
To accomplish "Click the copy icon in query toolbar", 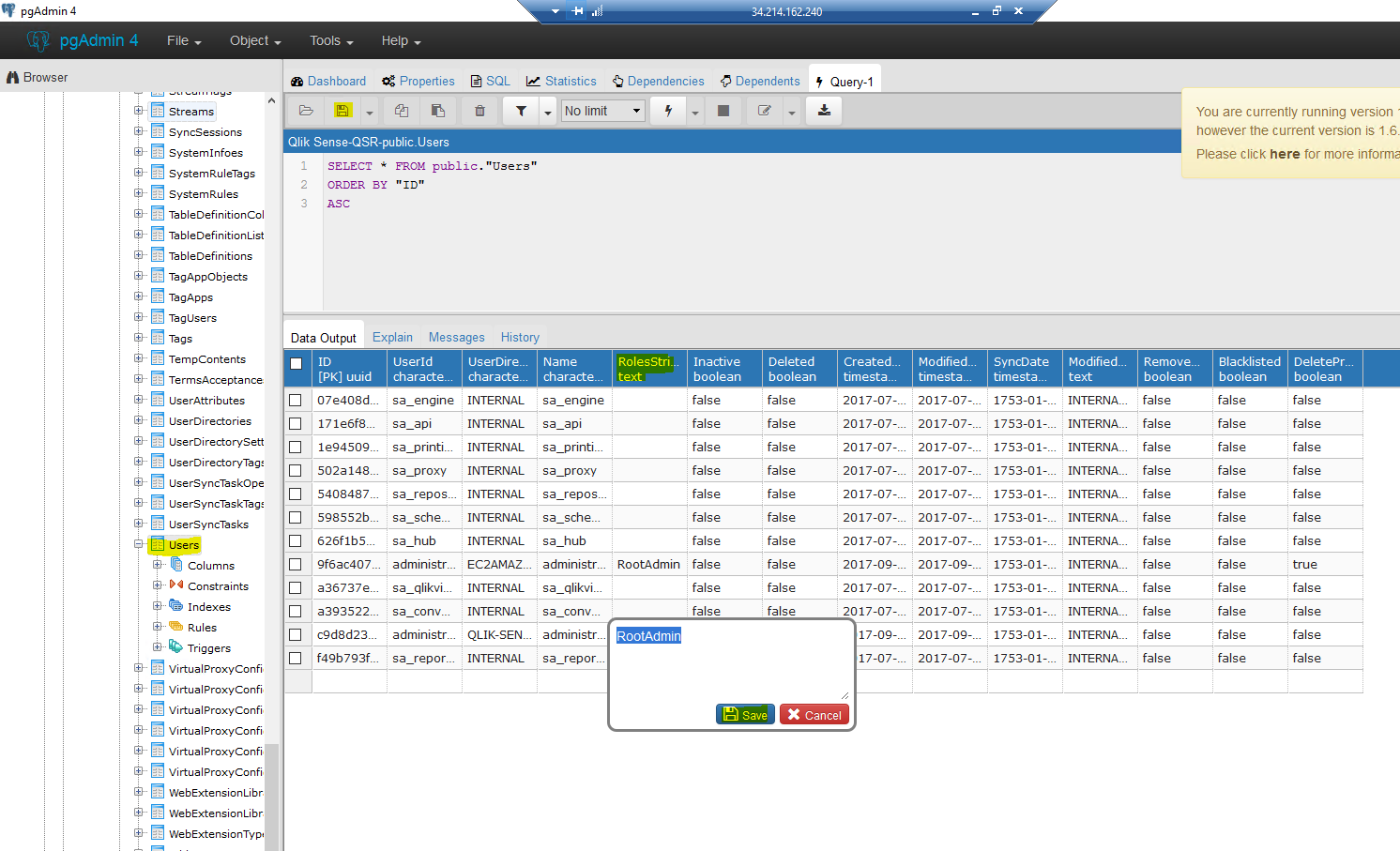I will click(402, 111).
